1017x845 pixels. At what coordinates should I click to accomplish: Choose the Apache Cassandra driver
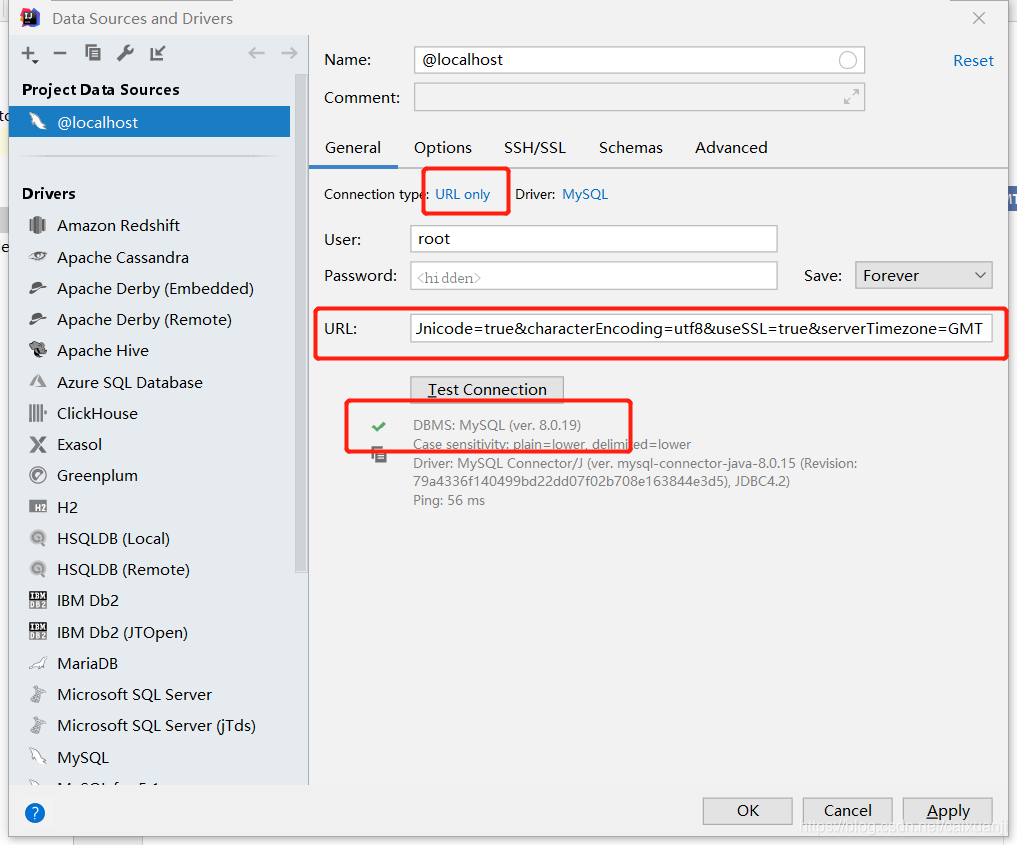[123, 257]
